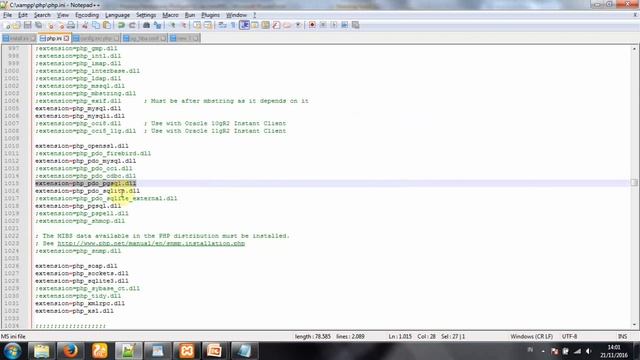
Task: Click the Stop Recording macro icon
Action: [x=323, y=25]
